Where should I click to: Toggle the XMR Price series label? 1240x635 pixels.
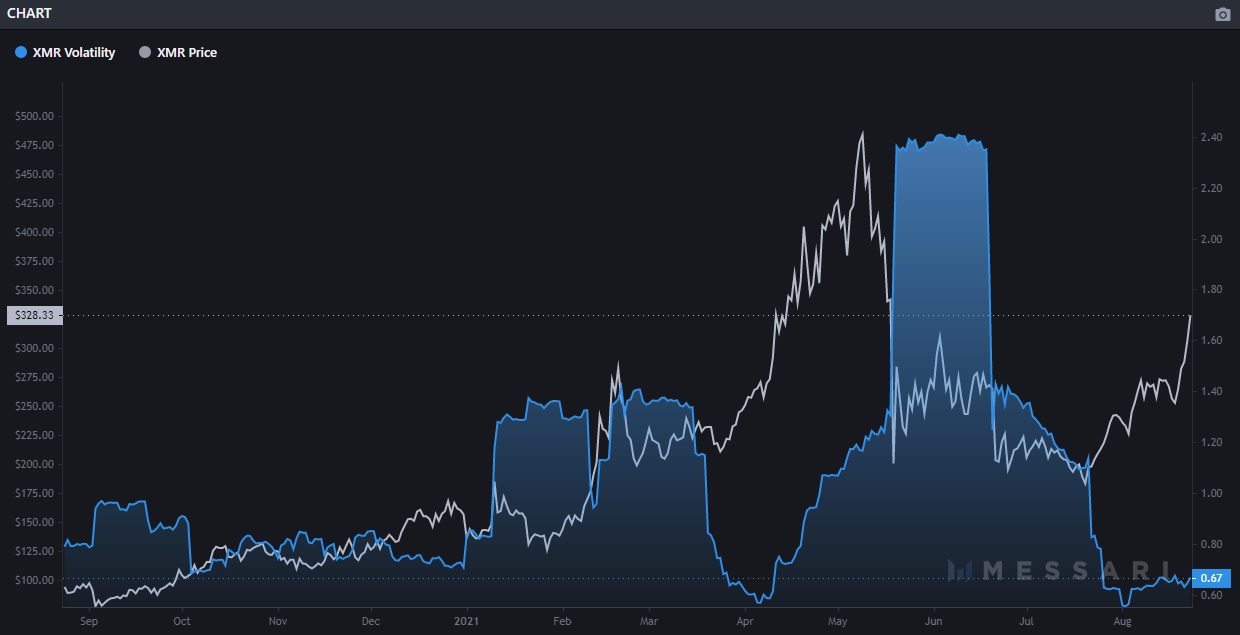187,52
